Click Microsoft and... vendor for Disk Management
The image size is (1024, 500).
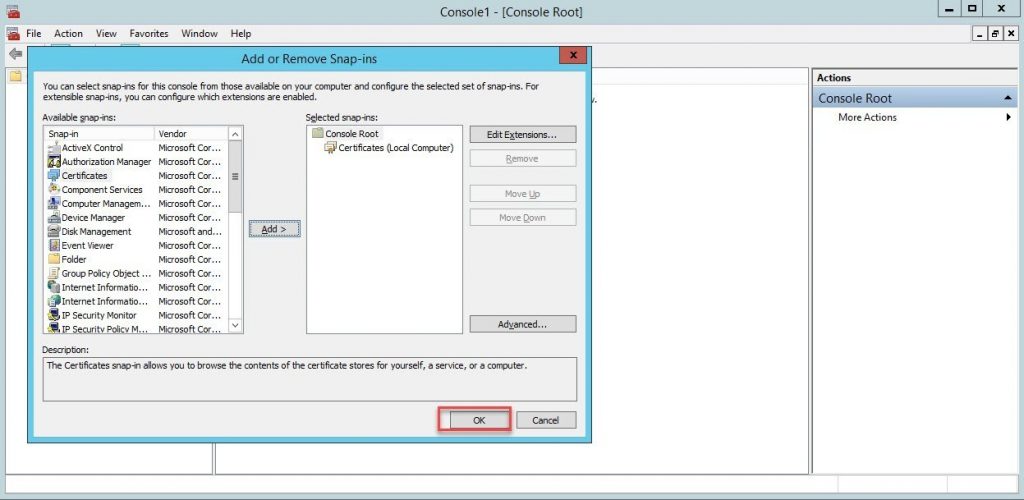coord(190,232)
